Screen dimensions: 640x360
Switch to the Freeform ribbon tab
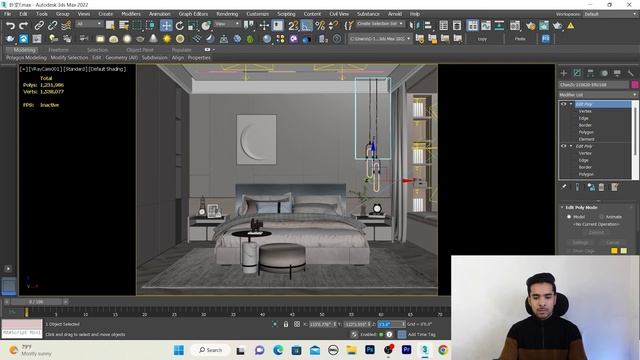[x=58, y=50]
